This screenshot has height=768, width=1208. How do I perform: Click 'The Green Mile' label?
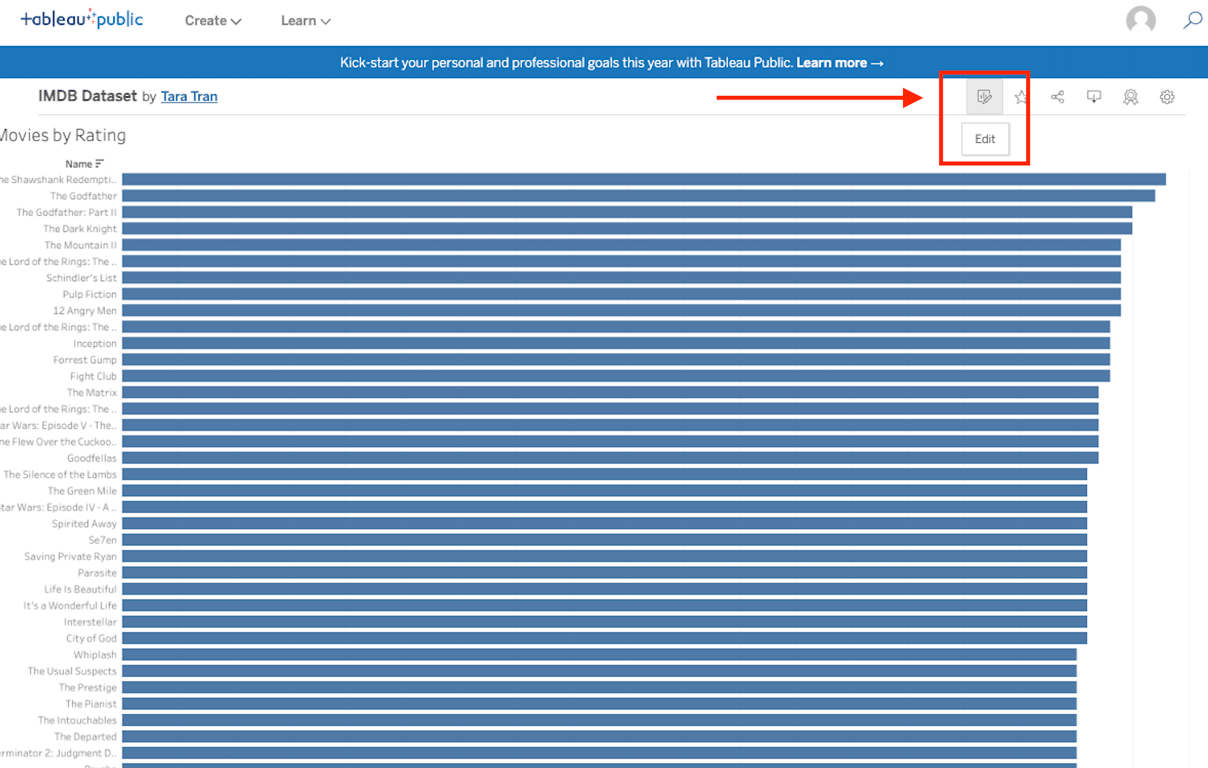[x=82, y=491]
